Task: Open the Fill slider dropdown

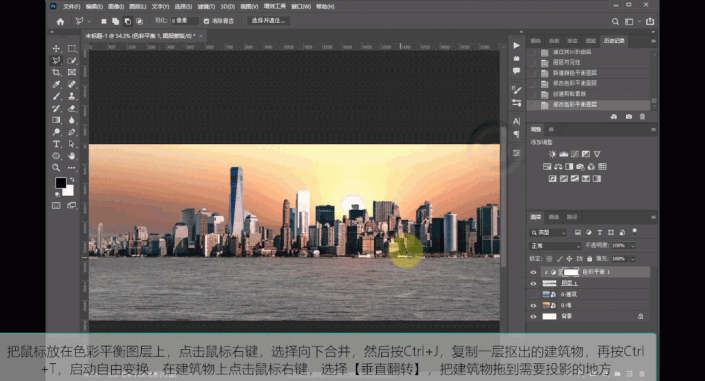Action: point(633,259)
